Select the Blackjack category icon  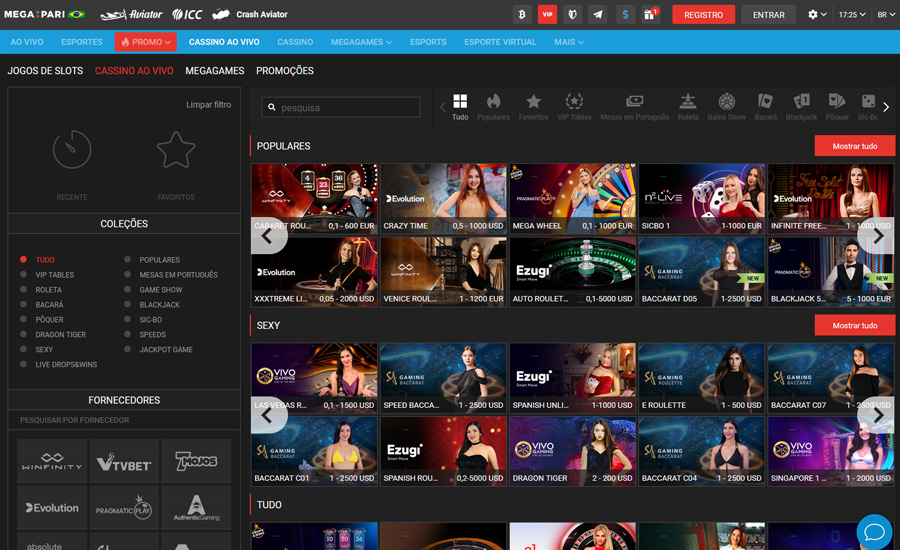coord(801,107)
